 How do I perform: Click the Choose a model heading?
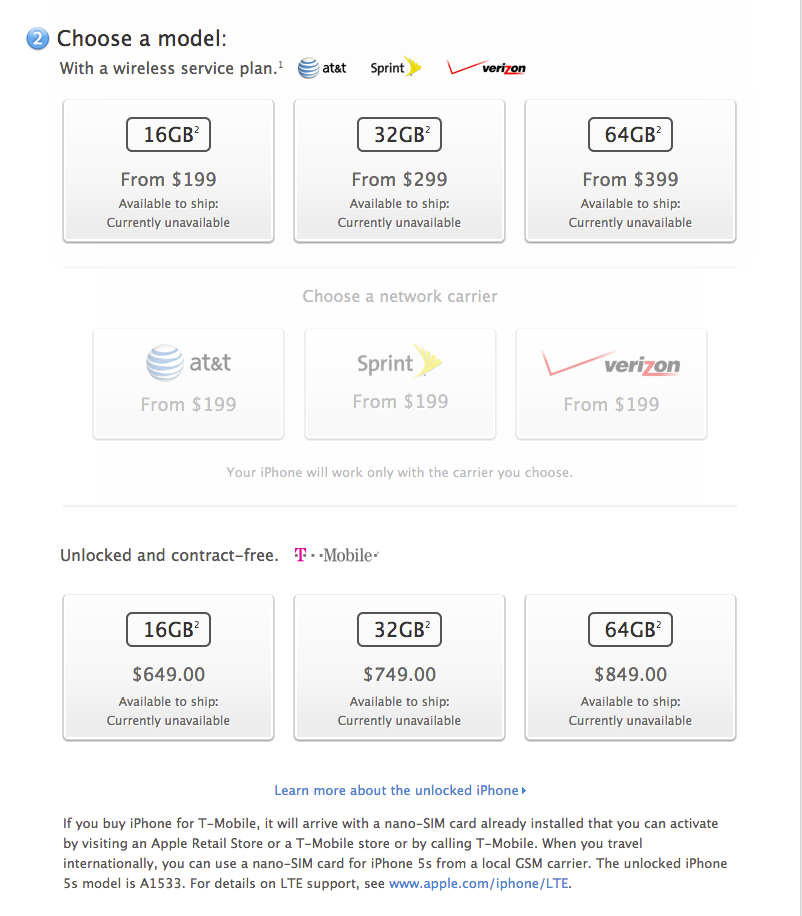point(142,39)
